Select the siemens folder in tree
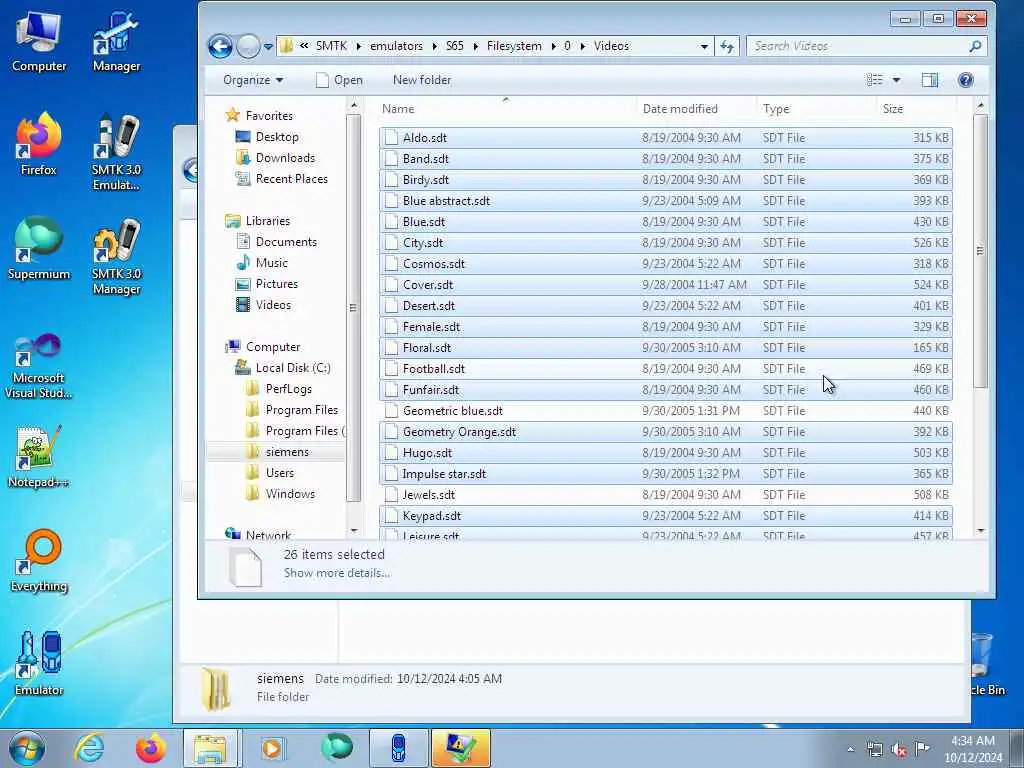 287,452
